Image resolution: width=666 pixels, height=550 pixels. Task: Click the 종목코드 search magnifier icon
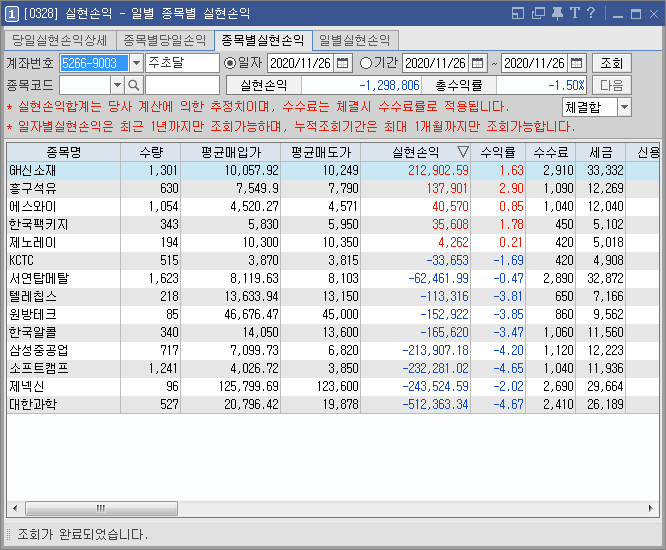[133, 85]
